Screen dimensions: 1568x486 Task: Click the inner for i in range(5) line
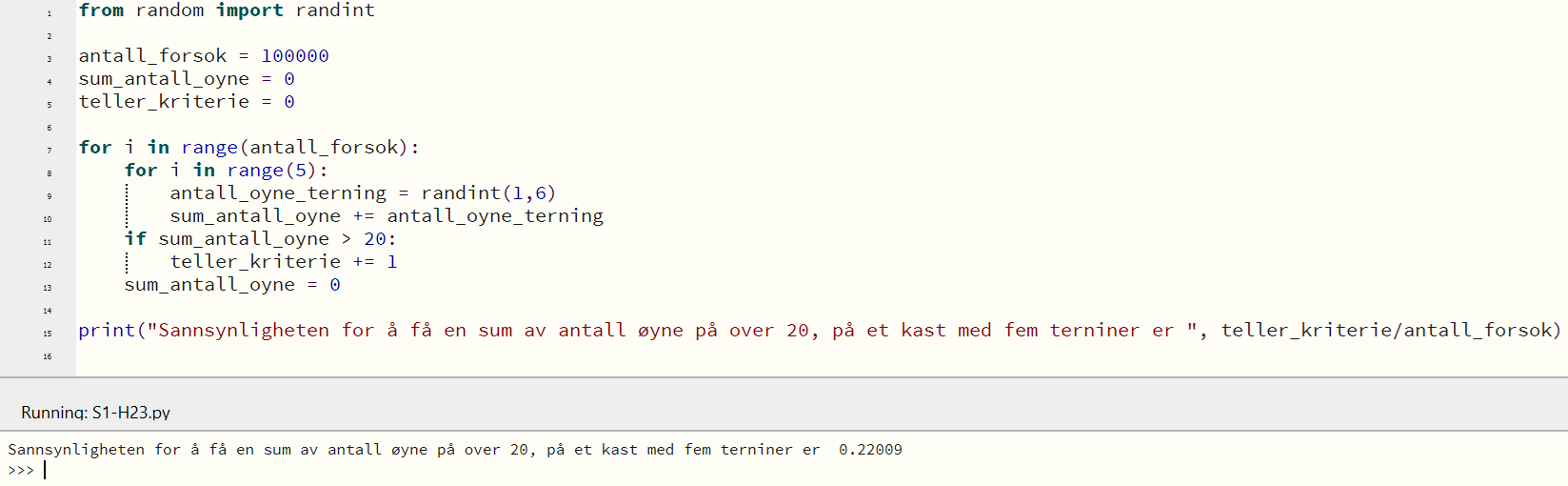coord(226,171)
